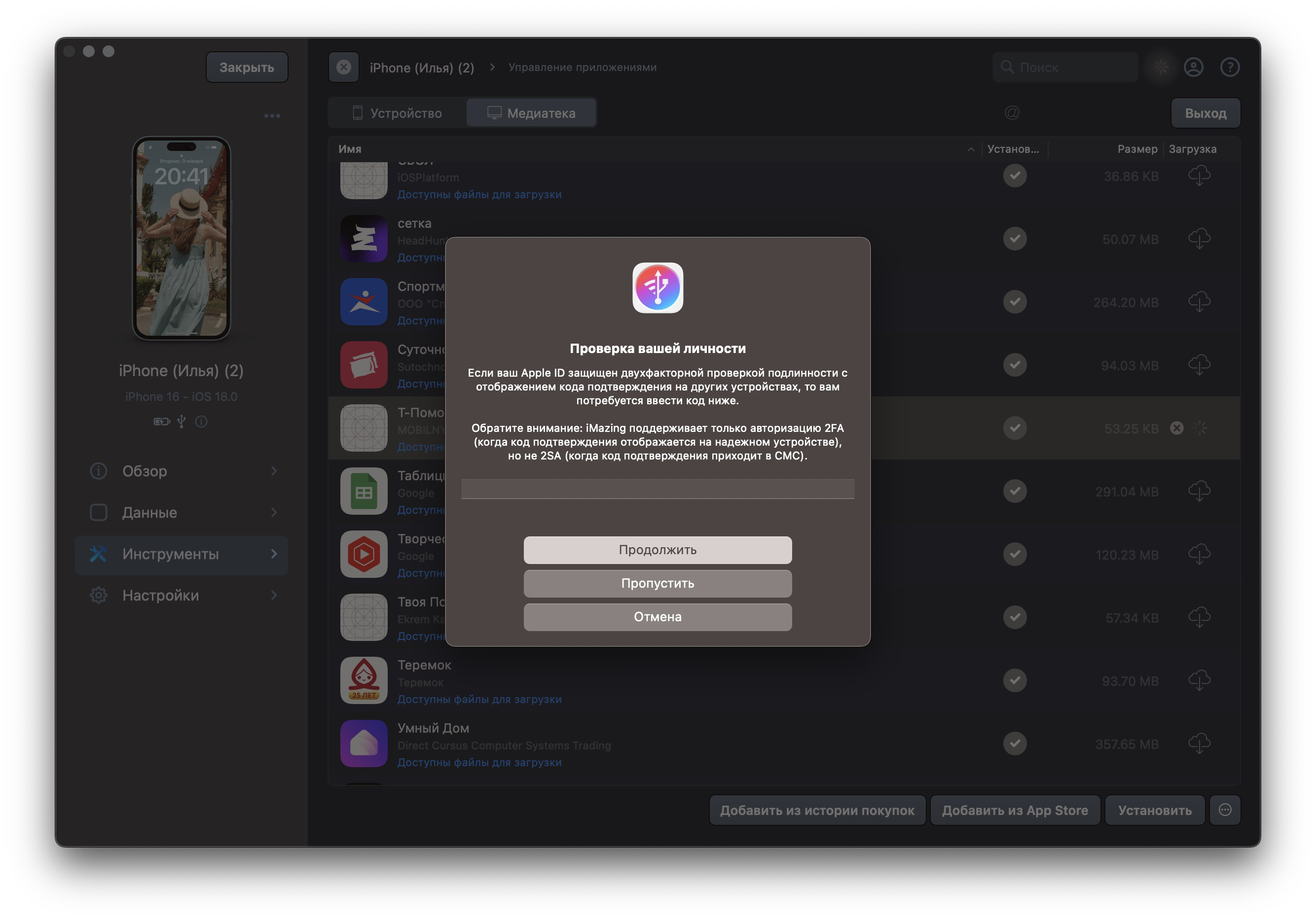Image resolution: width=1316 pixels, height=920 pixels.
Task: Toggle installed checkmark for 57.34 KB row
Action: pos(1015,617)
